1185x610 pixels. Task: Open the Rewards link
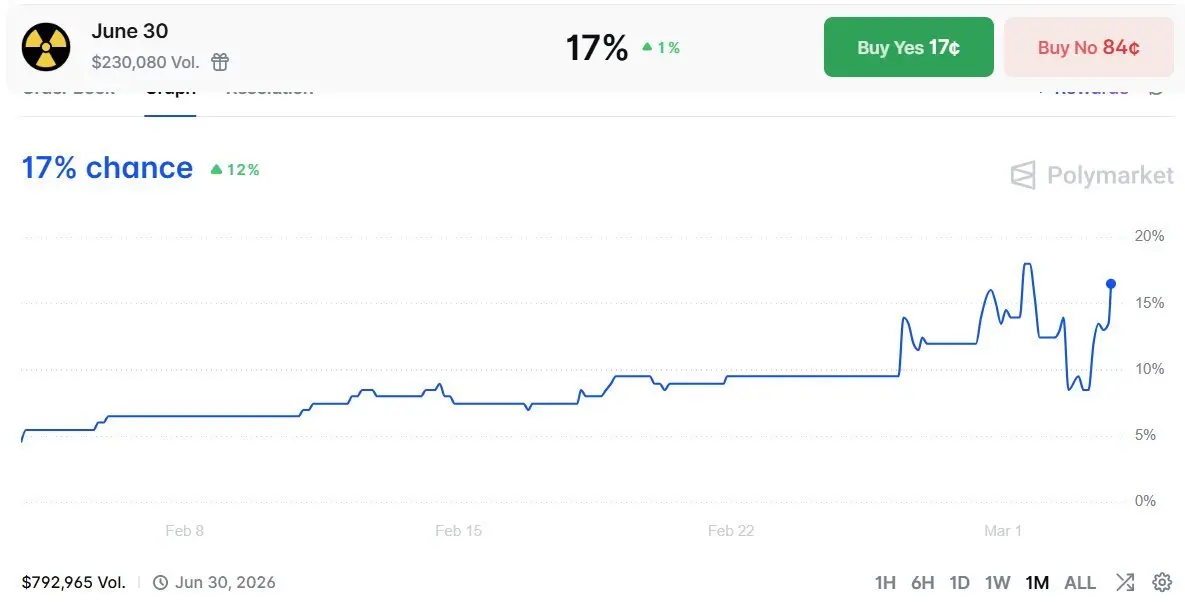[x=1090, y=92]
